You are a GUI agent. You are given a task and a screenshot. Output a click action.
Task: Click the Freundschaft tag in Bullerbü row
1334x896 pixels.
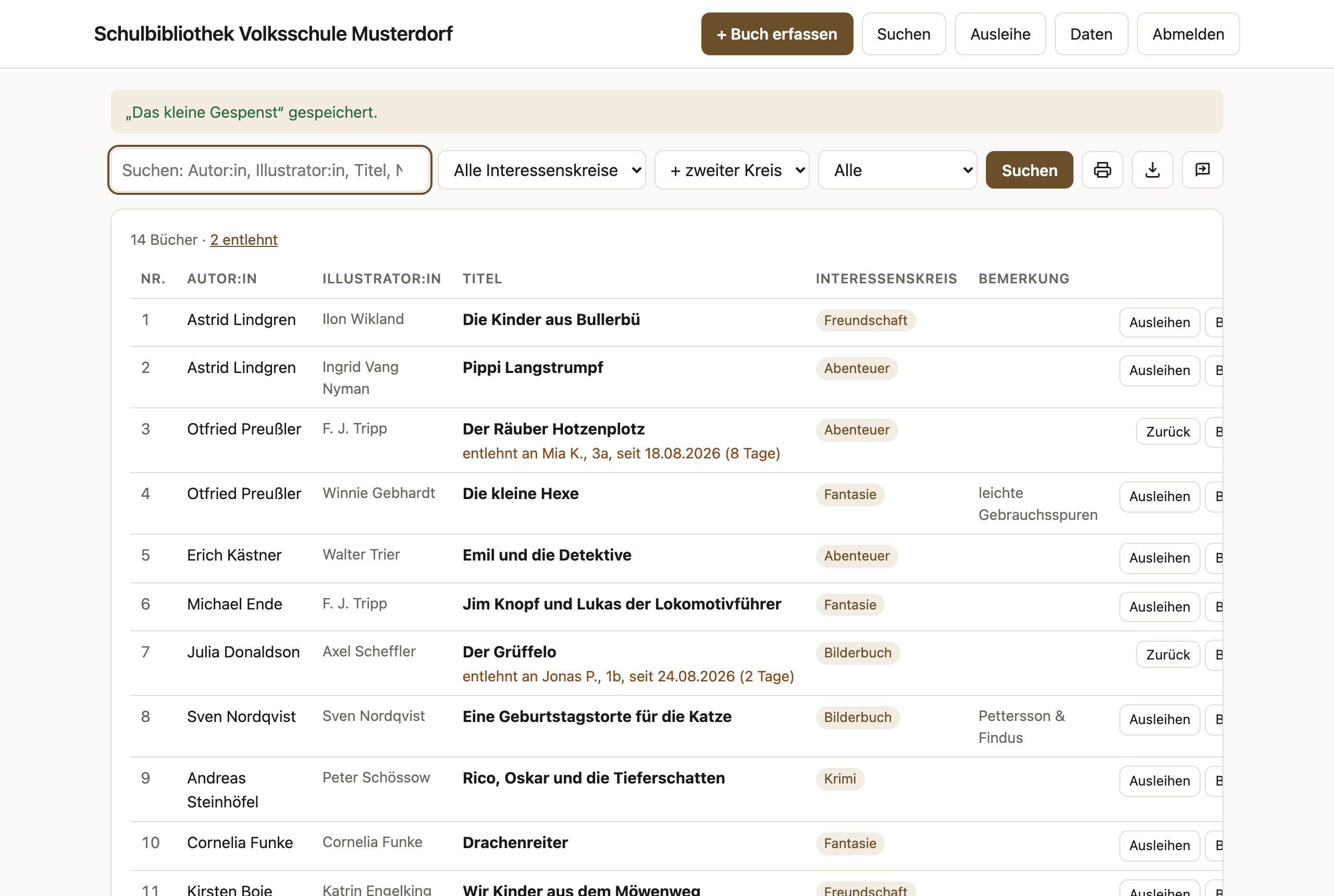tap(866, 320)
